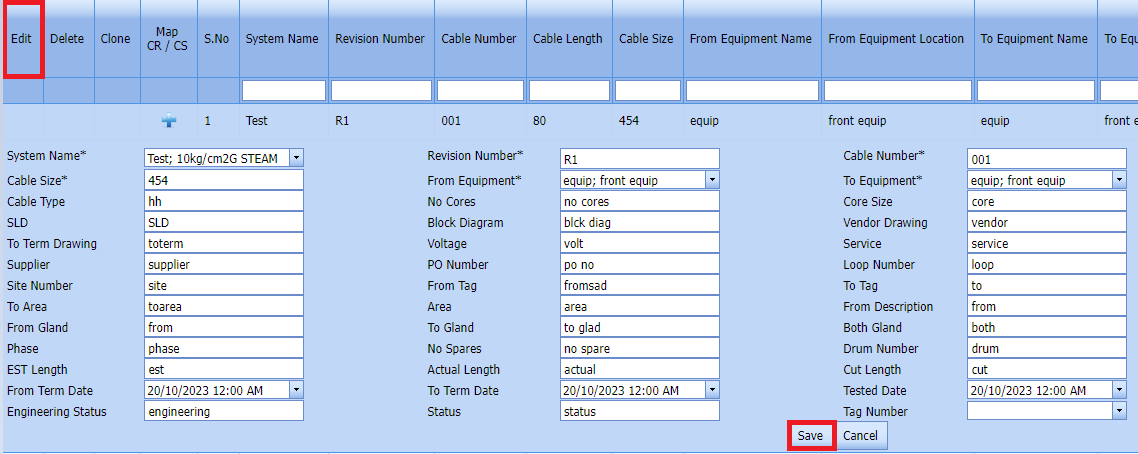Focus the Cable Size input field
This screenshot has width=1138, height=454.
223,180
